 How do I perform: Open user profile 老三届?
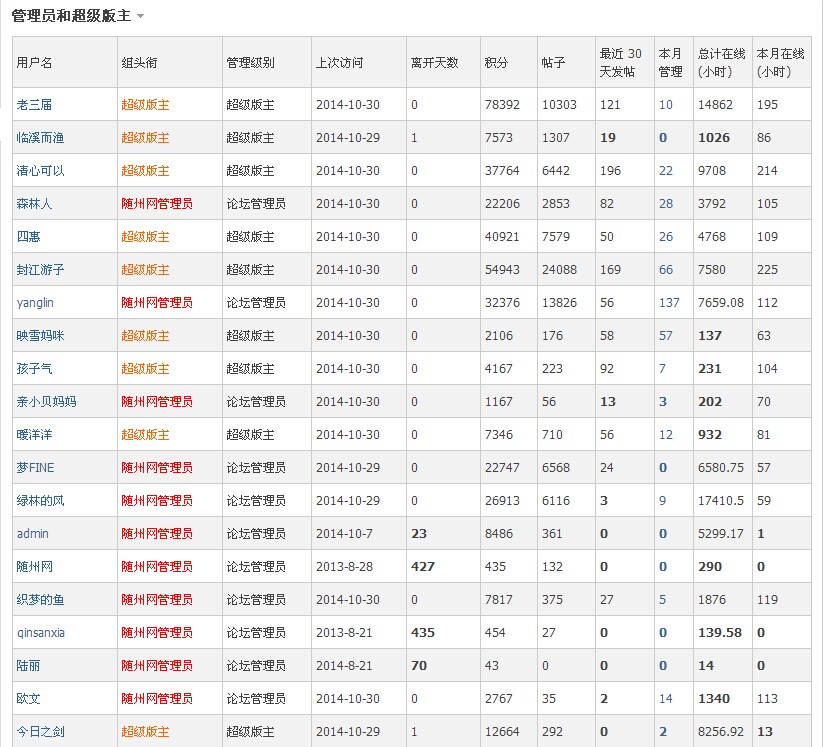(x=34, y=105)
